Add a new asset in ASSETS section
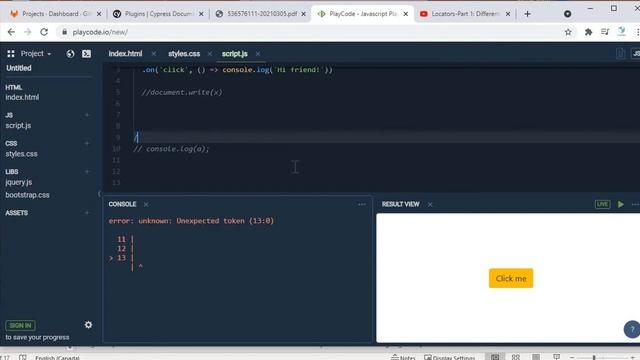 coord(87,213)
